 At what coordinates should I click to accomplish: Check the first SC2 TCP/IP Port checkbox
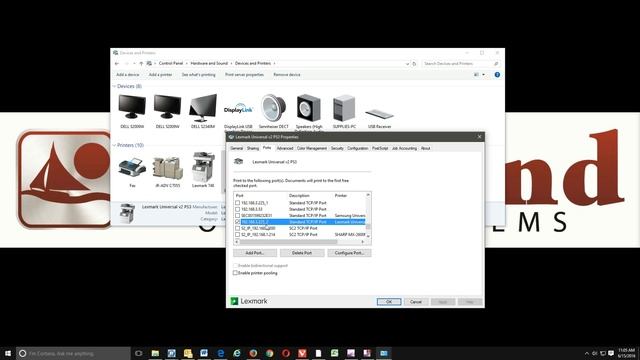point(238,228)
